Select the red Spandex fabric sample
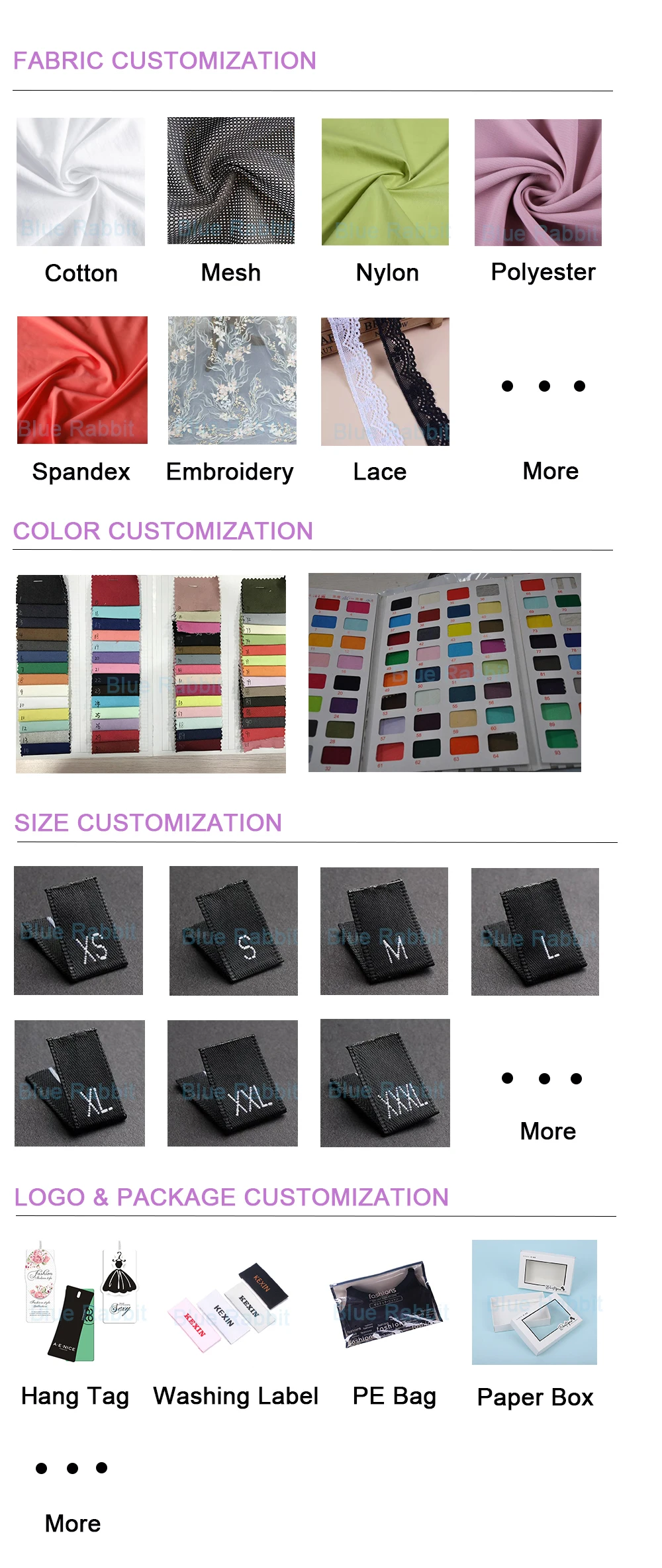Image resolution: width=662 pixels, height=1568 pixels. (x=82, y=380)
